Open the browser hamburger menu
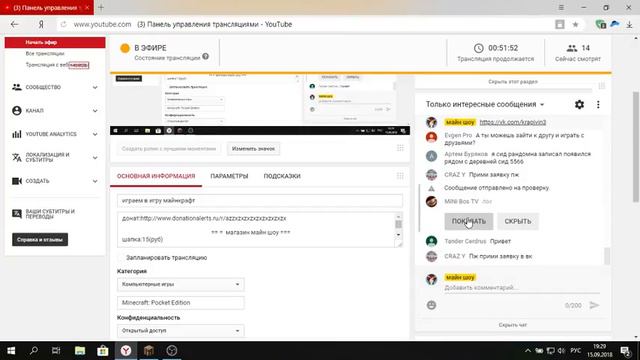640x360 pixels. [x=561, y=7]
